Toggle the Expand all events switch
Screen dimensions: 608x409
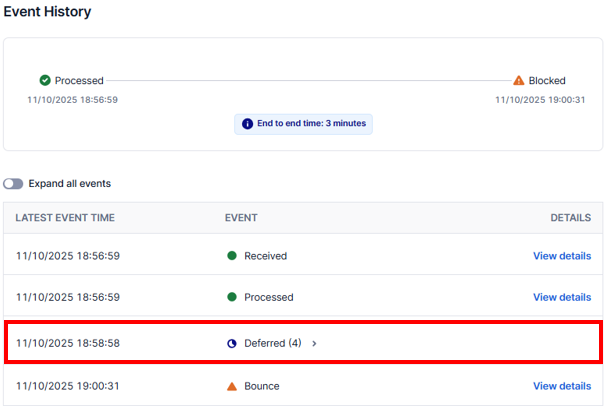pos(13,184)
